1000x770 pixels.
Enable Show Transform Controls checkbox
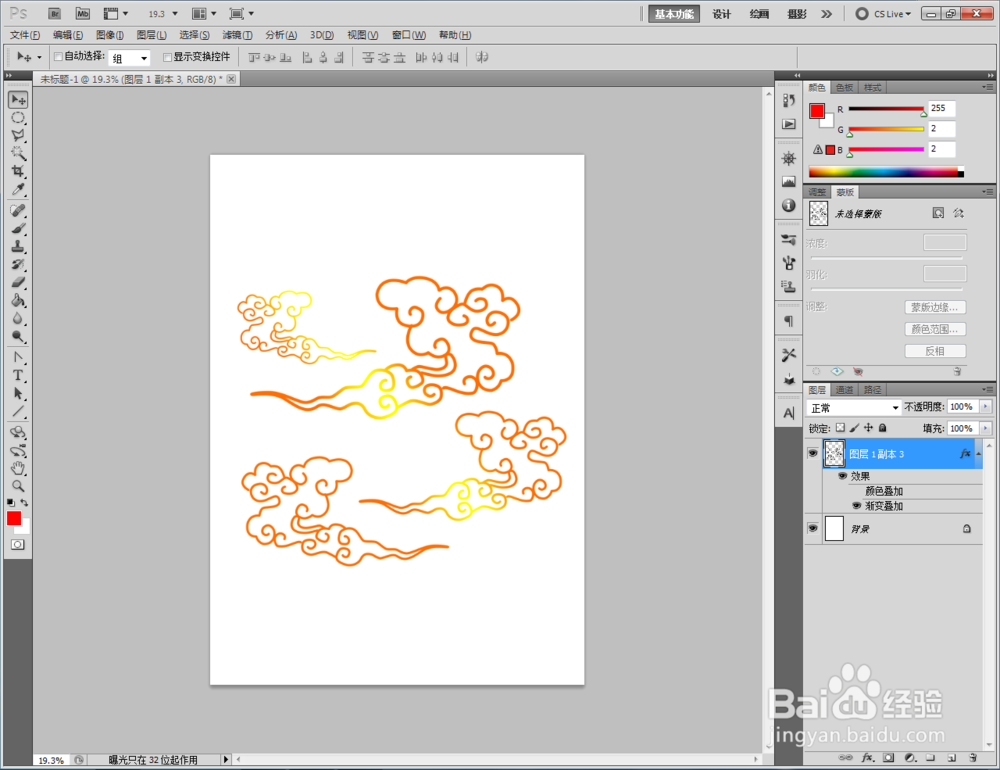tap(167, 57)
